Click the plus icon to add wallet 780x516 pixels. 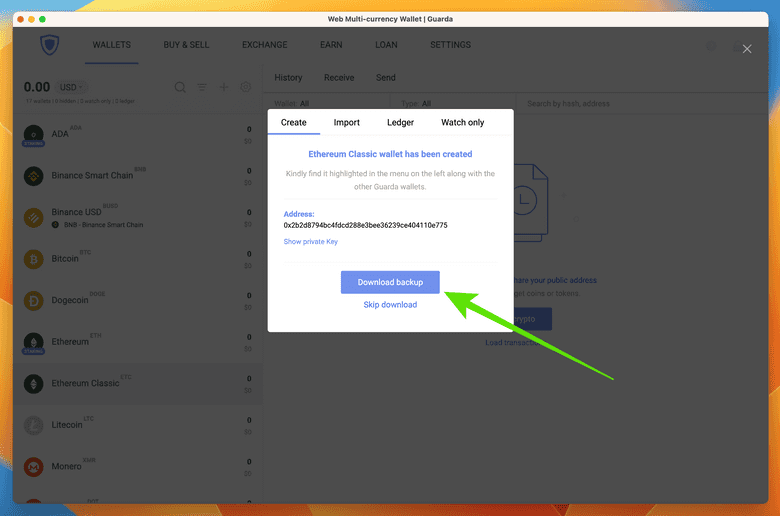point(225,88)
